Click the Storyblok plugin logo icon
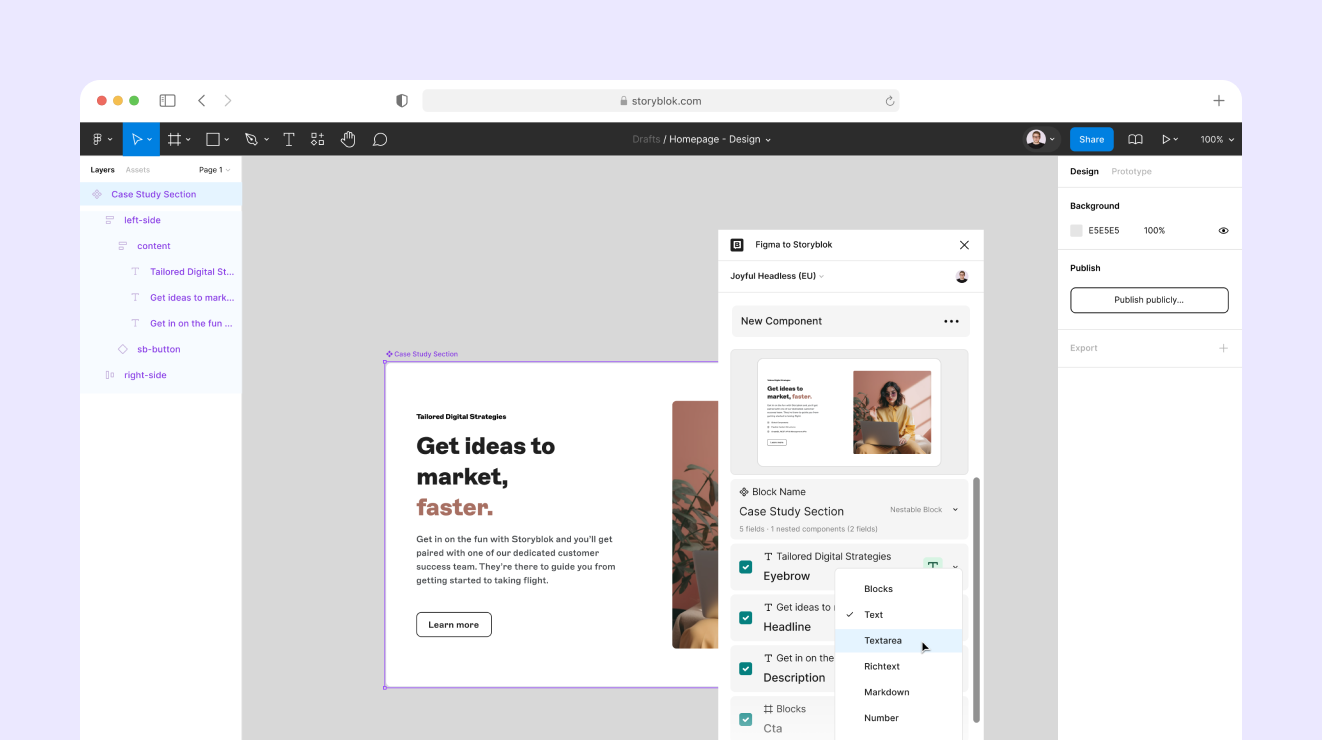The height and width of the screenshot is (740, 1322). pos(737,245)
